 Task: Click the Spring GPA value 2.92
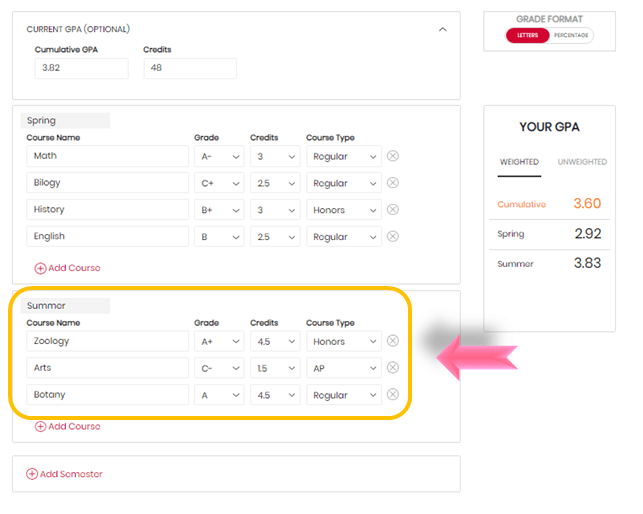(588, 234)
